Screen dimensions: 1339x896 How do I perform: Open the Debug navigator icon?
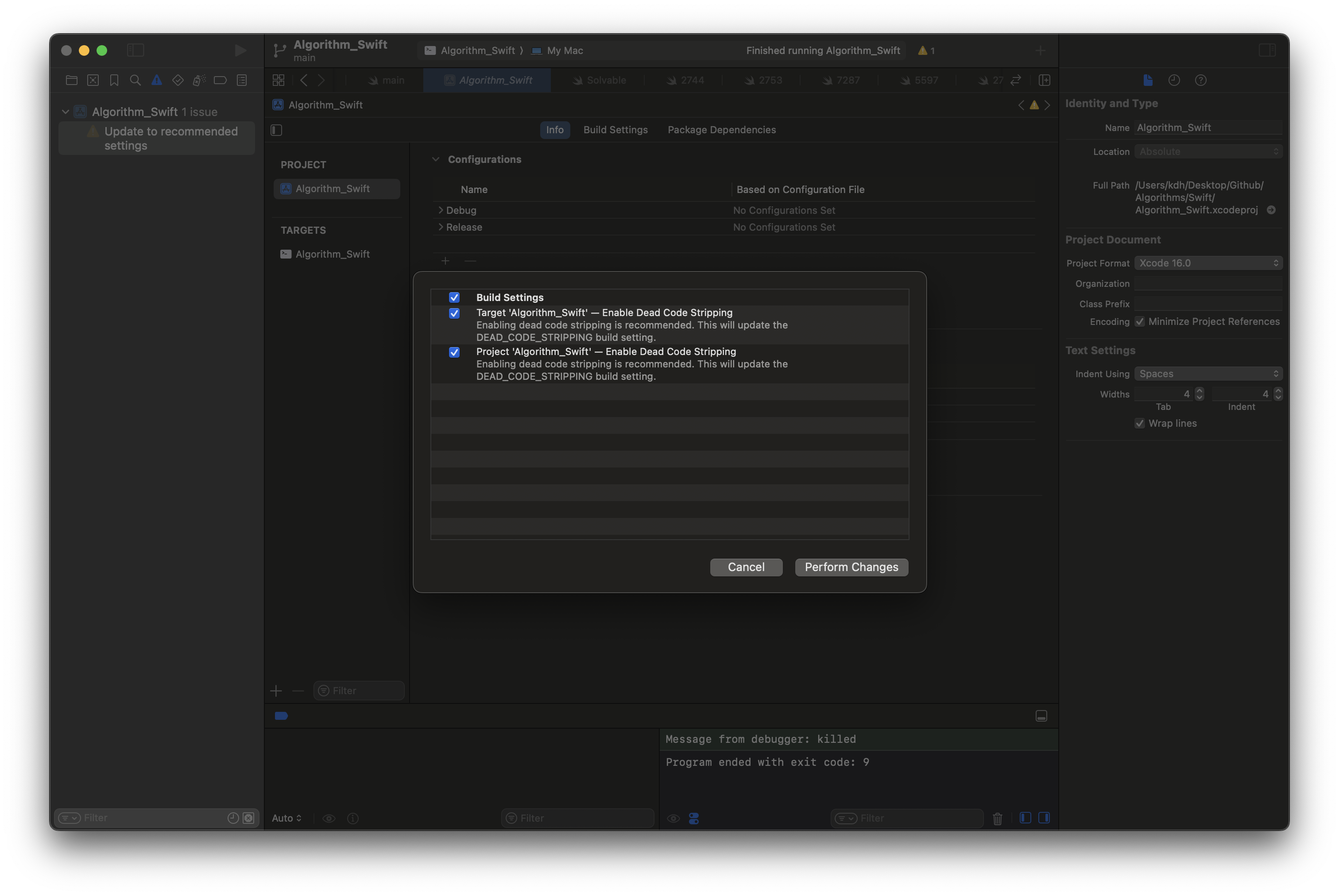pos(199,81)
